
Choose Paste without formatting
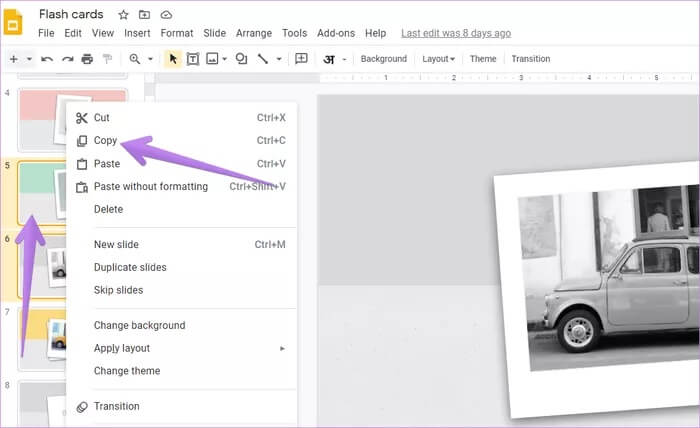click(x=181, y=187)
